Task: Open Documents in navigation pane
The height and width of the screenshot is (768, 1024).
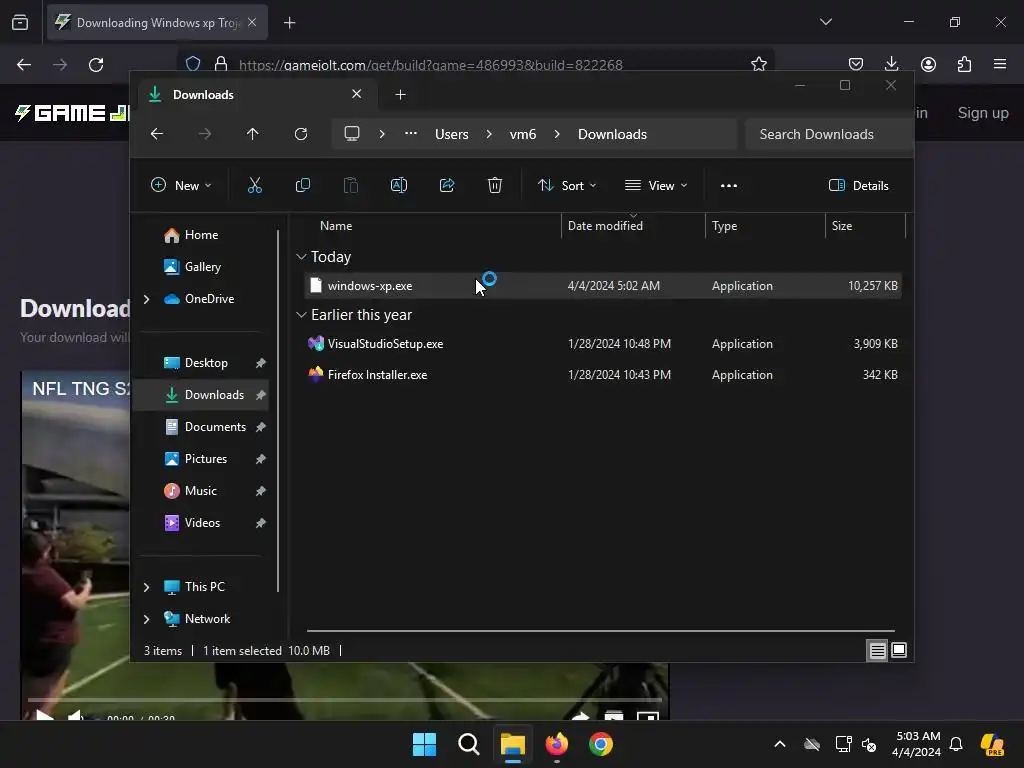Action: 215,427
